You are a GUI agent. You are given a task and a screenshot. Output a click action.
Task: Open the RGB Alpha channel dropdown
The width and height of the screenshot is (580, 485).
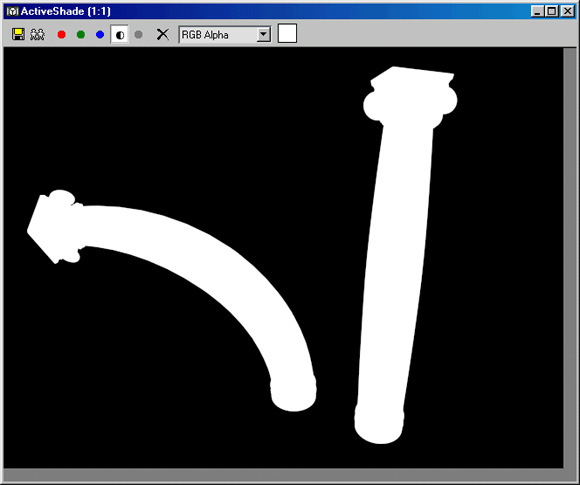[225, 35]
